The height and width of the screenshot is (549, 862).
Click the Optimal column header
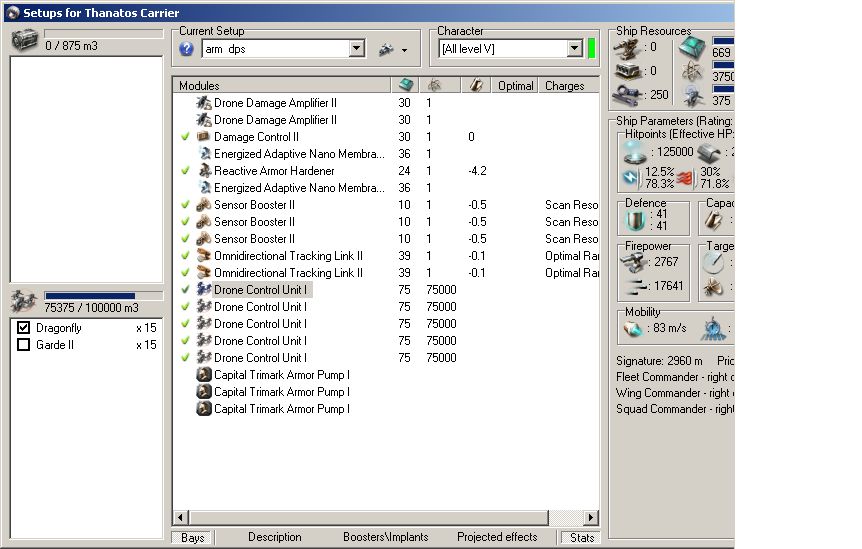tap(515, 85)
